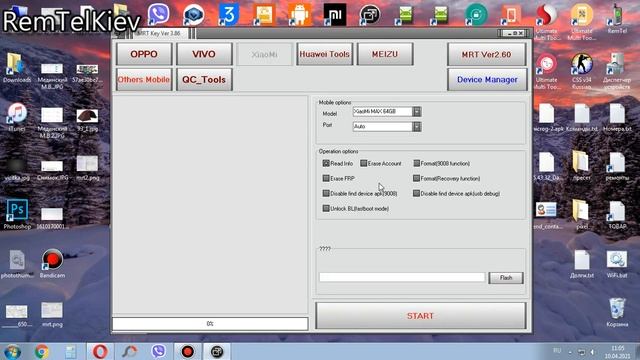Open the iTunes desktop shortcut

(17, 116)
